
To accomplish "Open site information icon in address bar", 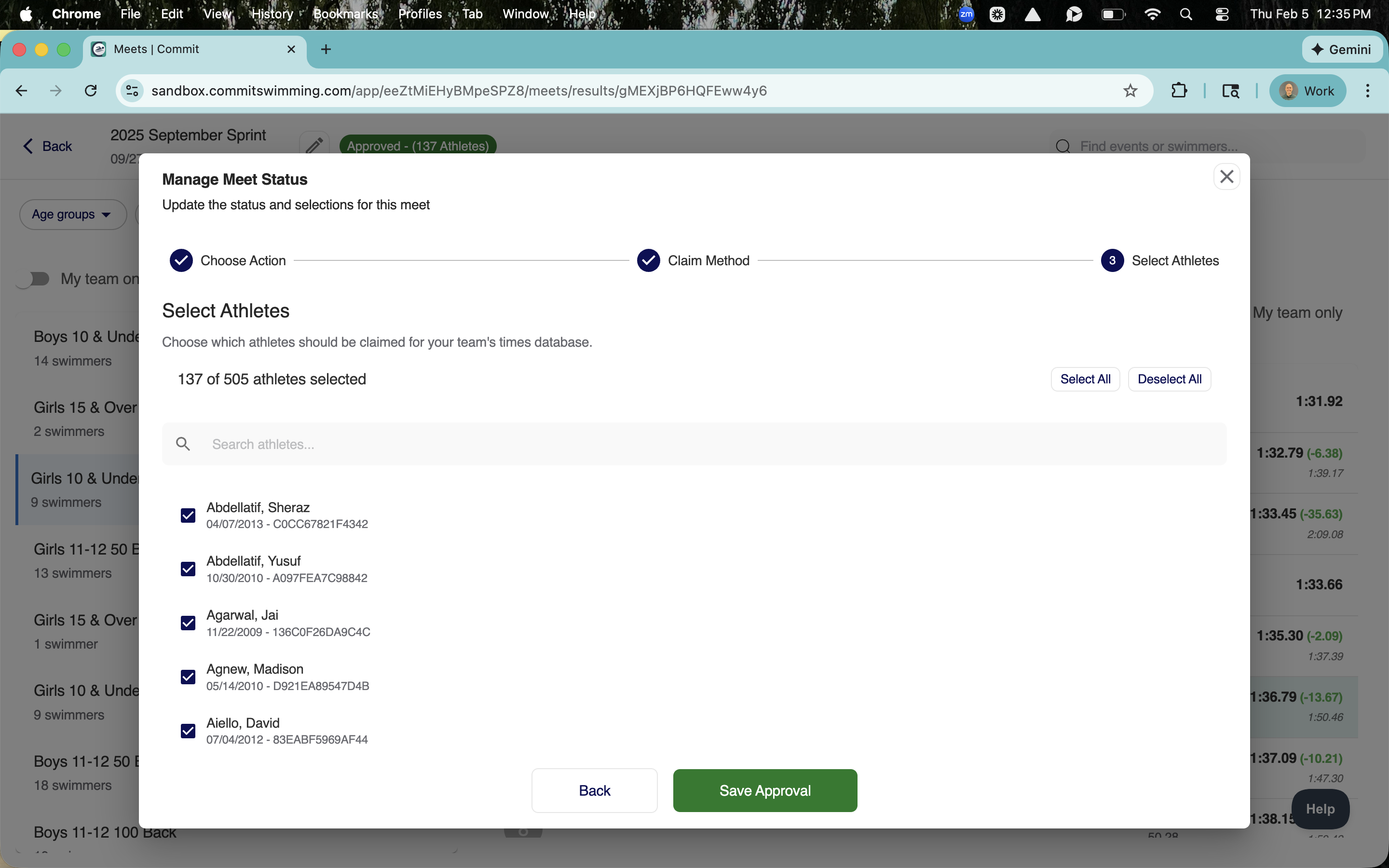I will [x=133, y=91].
